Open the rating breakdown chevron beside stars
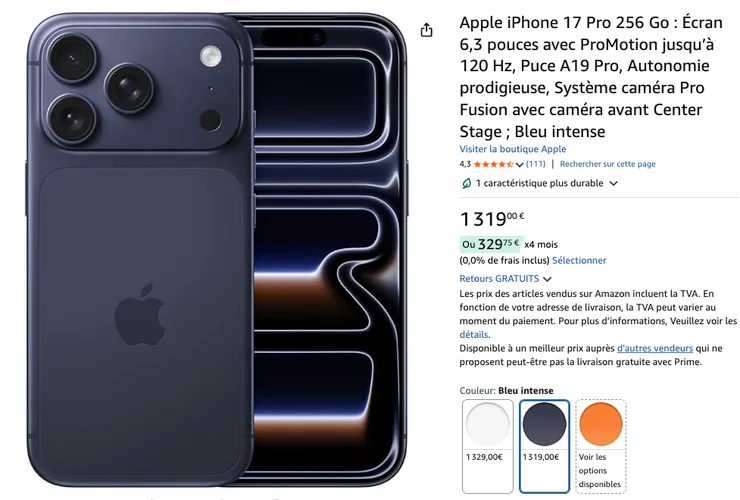The image size is (740, 500). (520, 165)
